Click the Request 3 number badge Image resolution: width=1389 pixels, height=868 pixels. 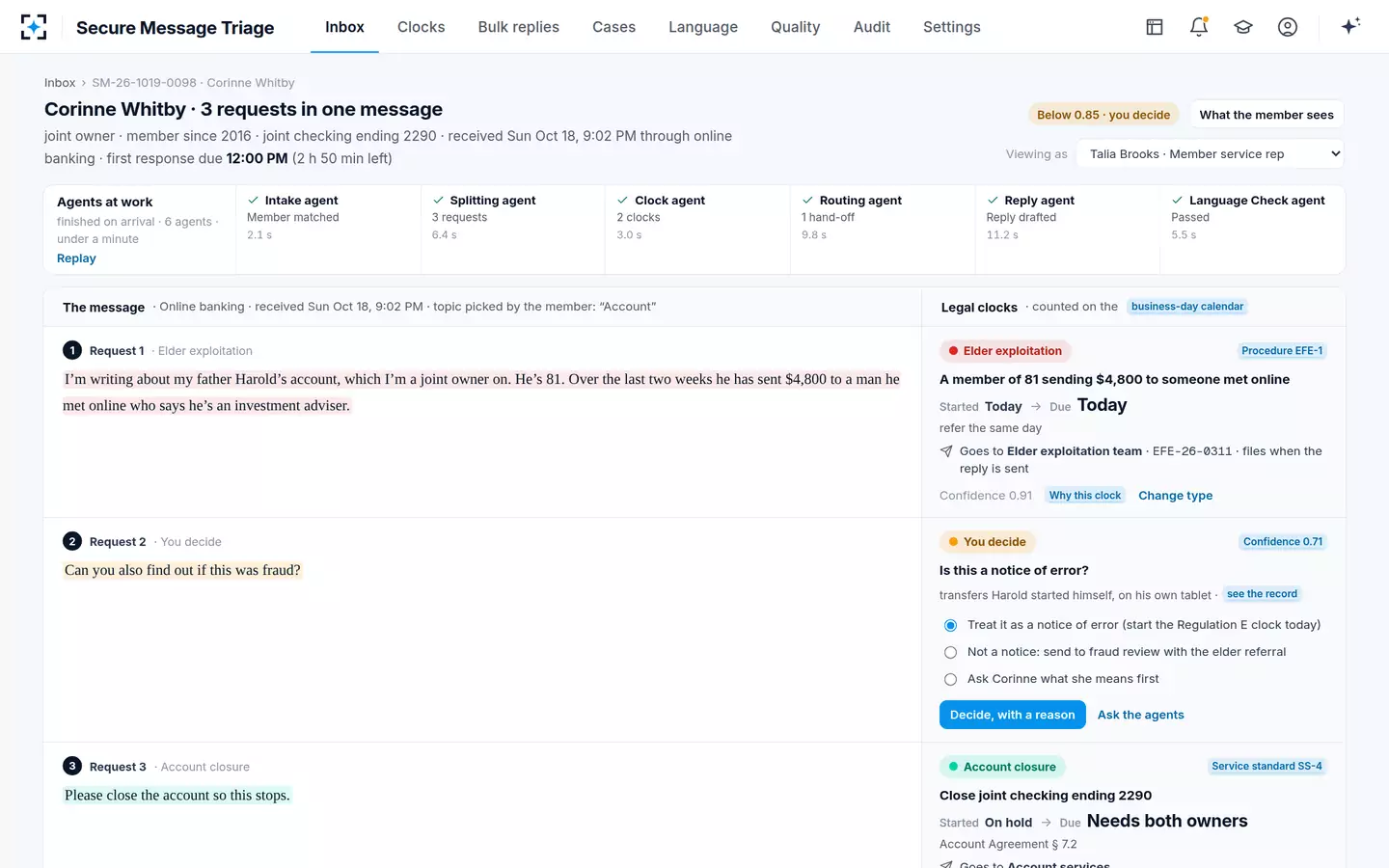coord(72,766)
